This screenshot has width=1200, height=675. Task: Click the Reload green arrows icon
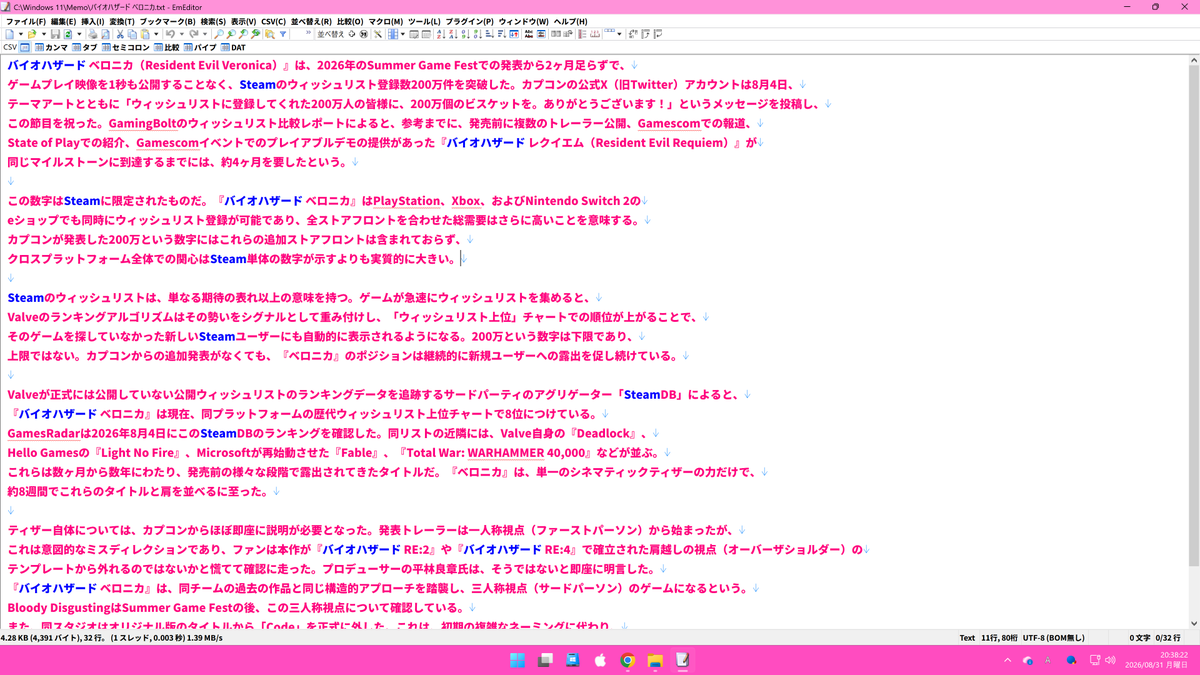click(x=68, y=34)
